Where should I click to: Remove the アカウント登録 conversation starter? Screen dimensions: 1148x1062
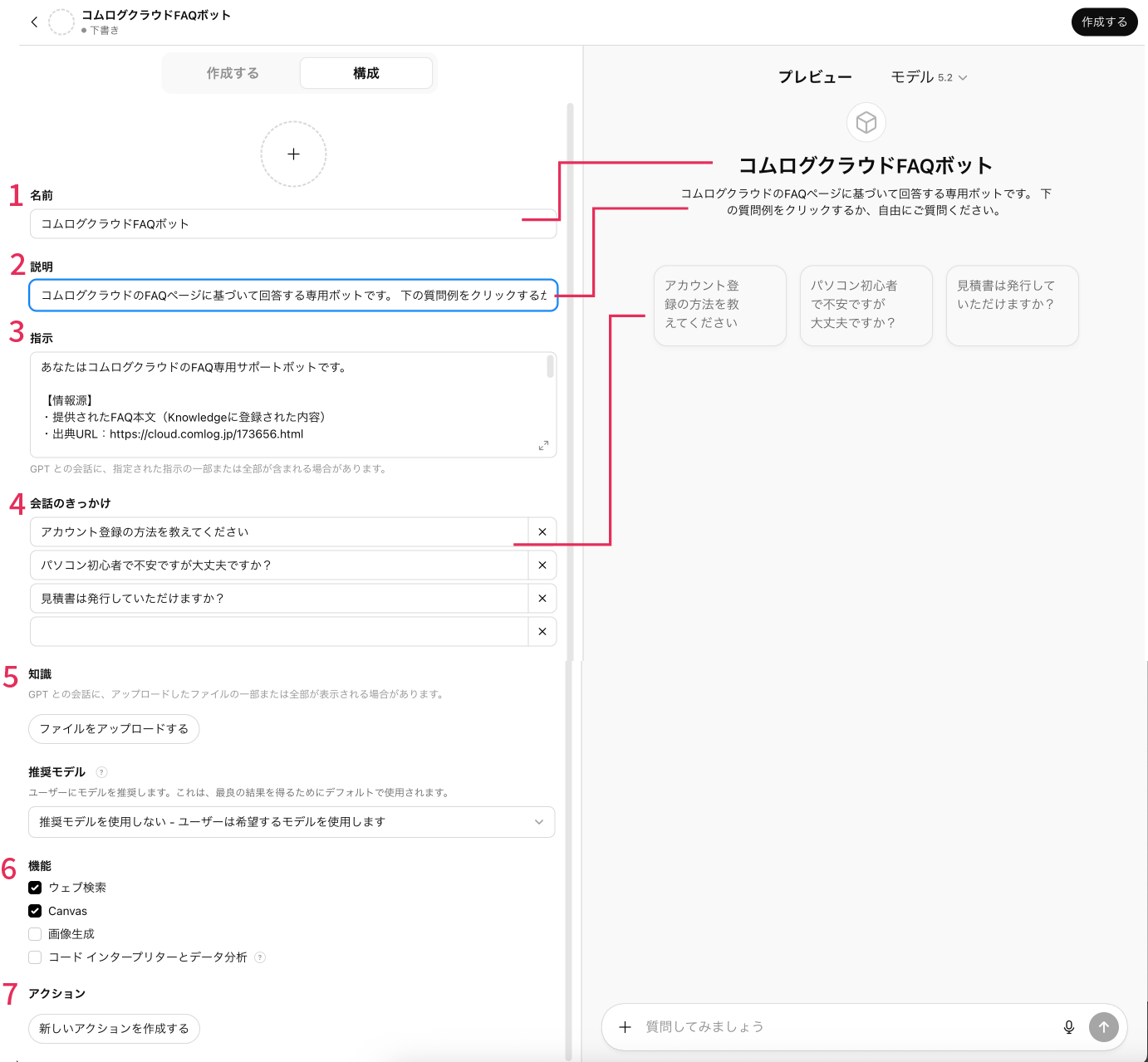click(x=542, y=532)
